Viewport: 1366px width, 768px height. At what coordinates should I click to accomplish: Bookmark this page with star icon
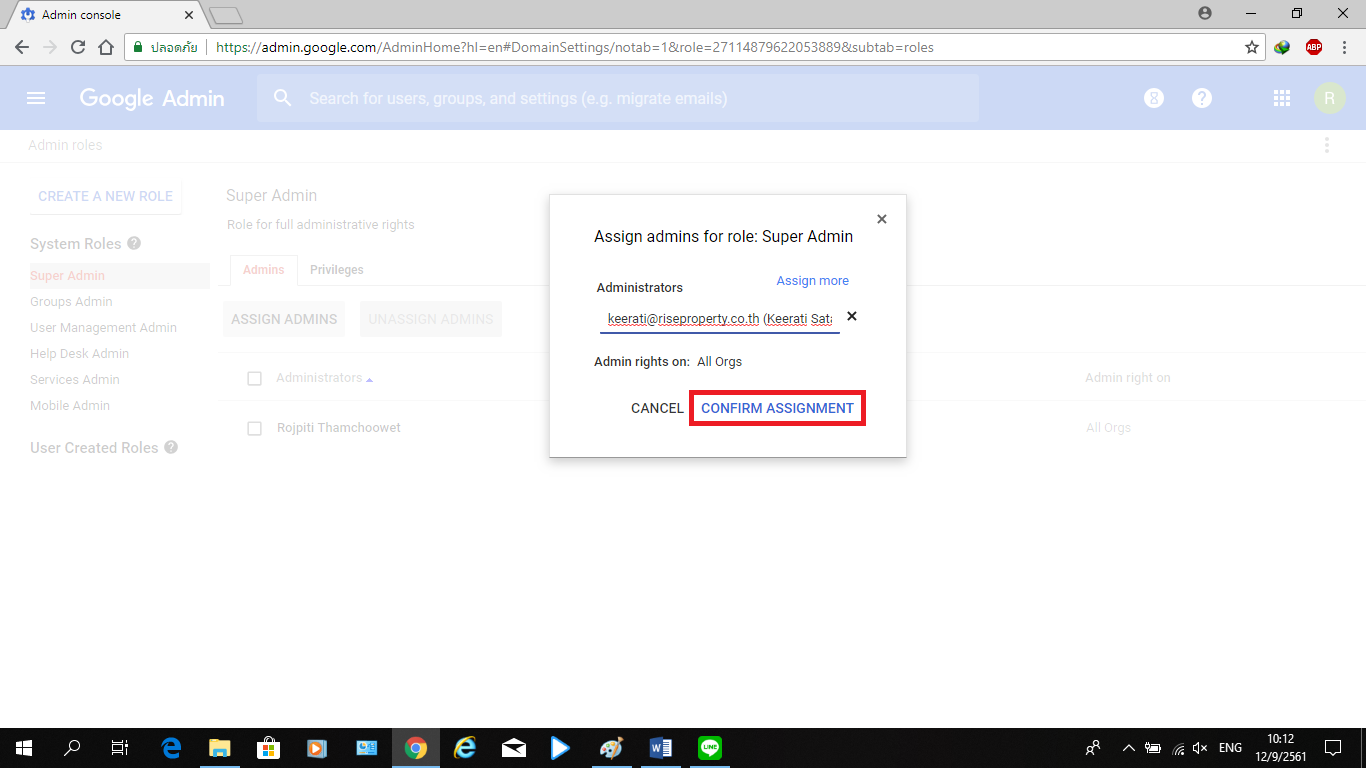click(x=1251, y=47)
